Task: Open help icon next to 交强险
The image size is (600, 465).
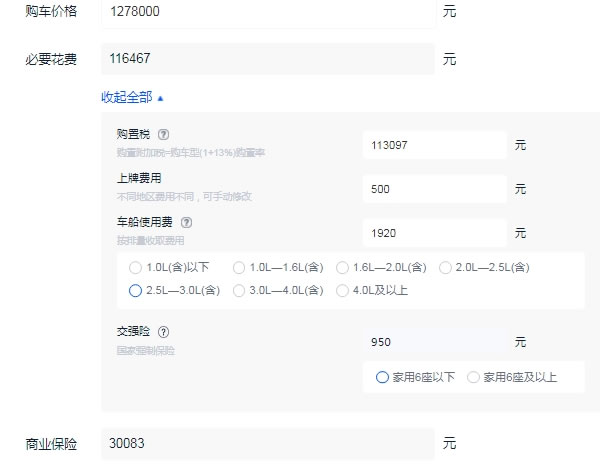Action: [x=163, y=332]
